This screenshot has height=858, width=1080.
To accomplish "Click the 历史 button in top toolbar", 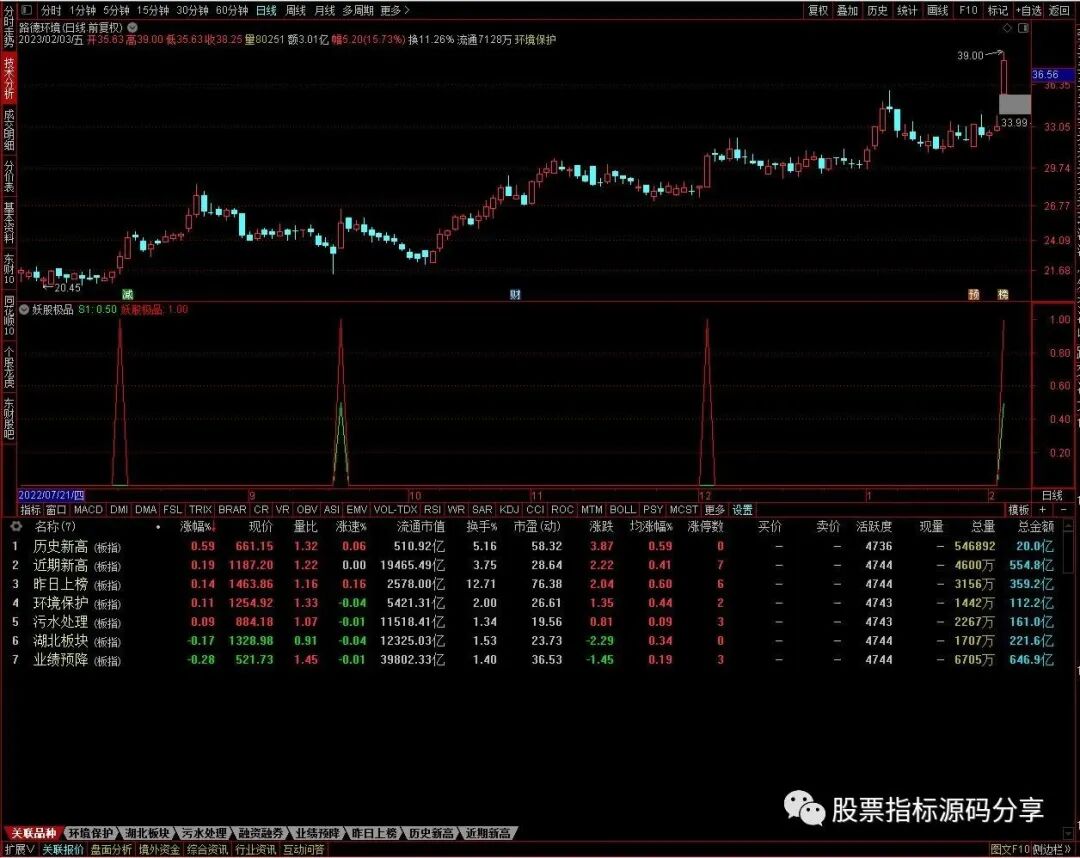I will (877, 10).
